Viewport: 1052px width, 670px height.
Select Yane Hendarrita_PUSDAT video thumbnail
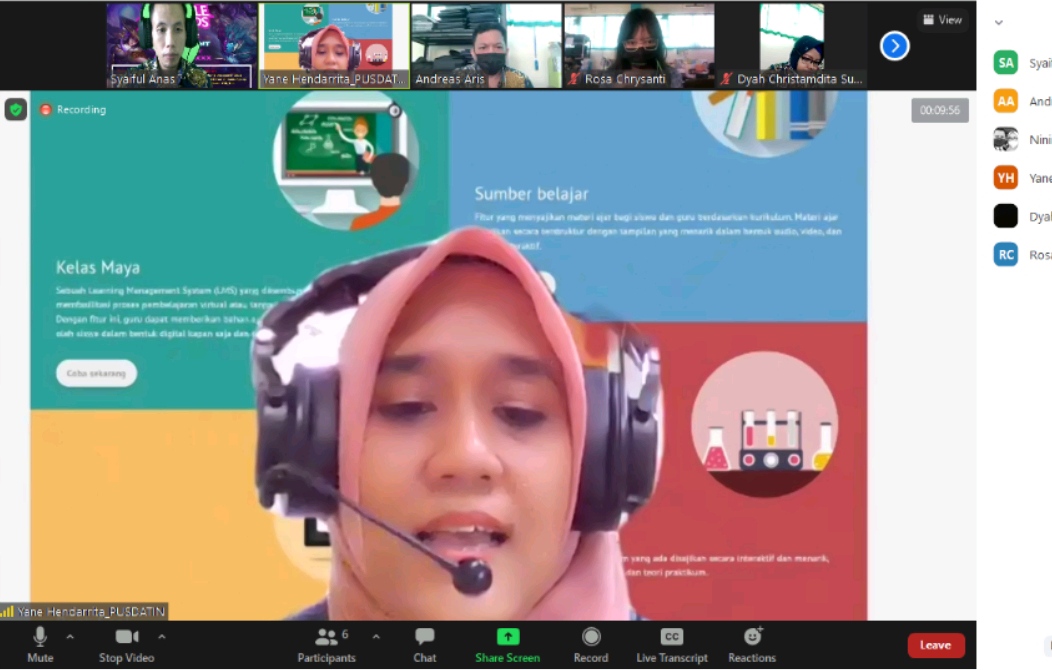[x=334, y=46]
